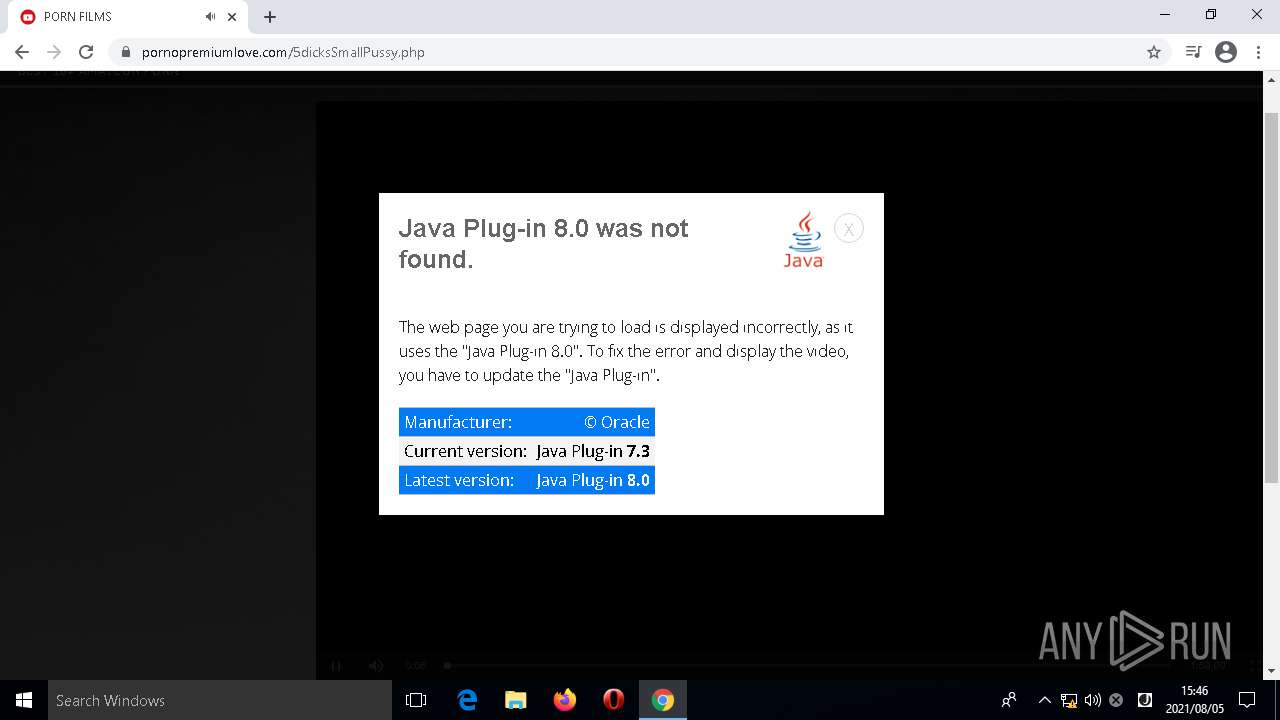Click the 'Latest version:' row
The height and width of the screenshot is (720, 1280).
point(527,480)
